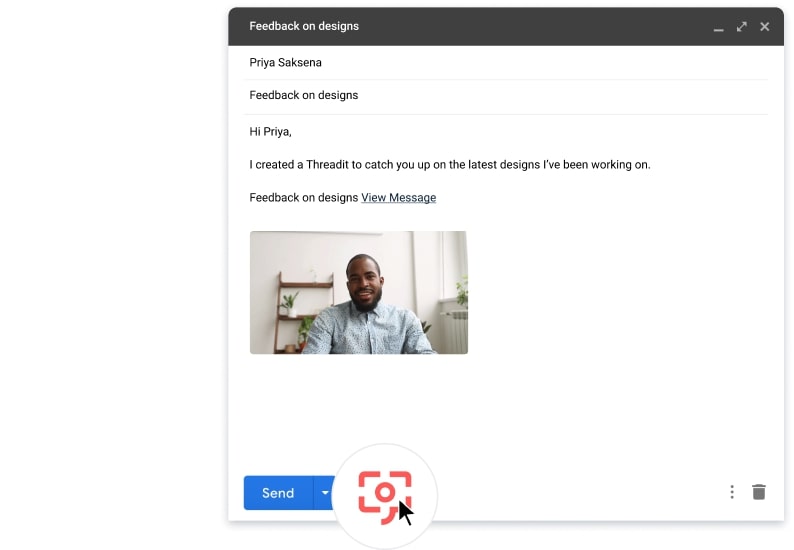Open the more options three-dot menu
The width and height of the screenshot is (794, 550).
pos(732,492)
